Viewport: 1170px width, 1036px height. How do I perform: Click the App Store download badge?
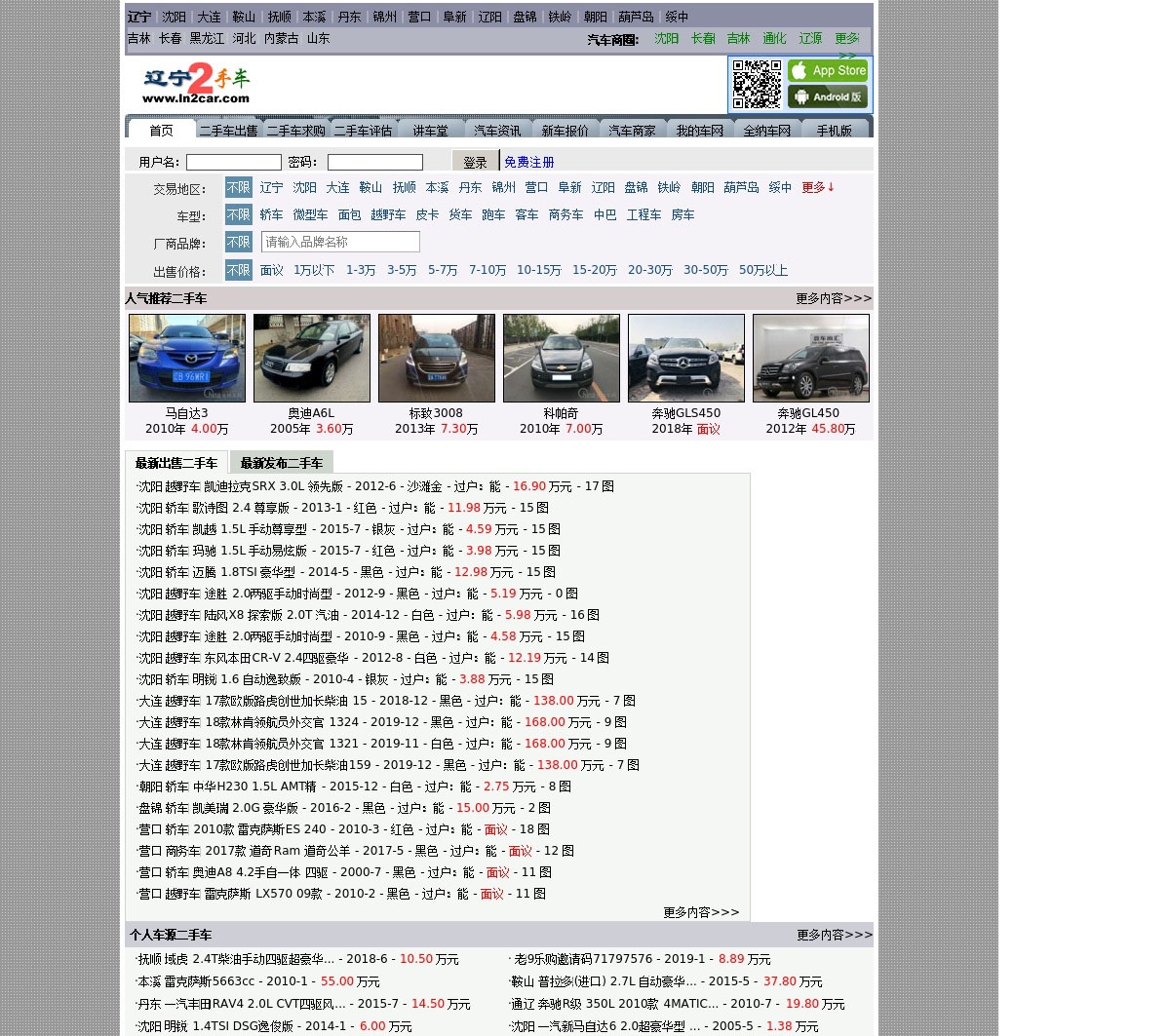point(827,71)
